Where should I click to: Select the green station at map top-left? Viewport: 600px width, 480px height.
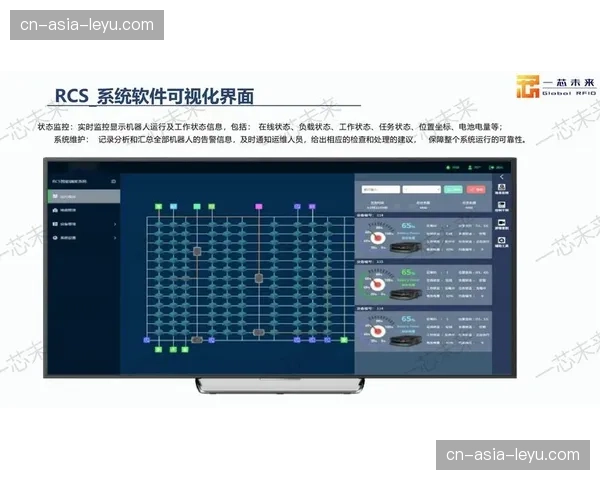(158, 206)
